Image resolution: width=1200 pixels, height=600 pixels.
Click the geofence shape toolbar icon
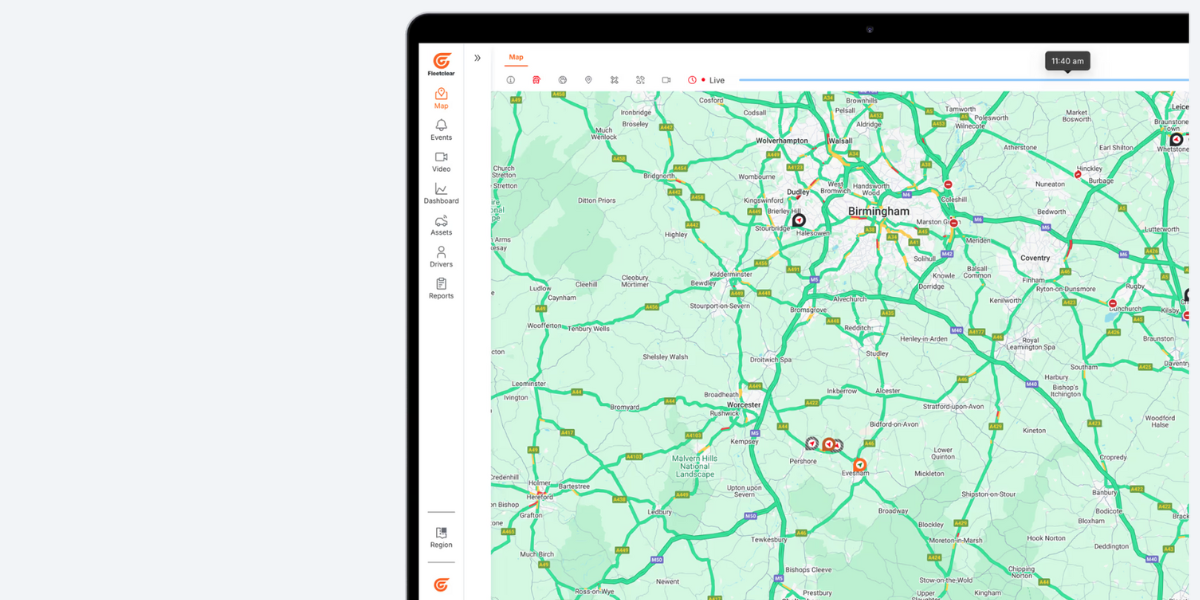click(x=614, y=80)
